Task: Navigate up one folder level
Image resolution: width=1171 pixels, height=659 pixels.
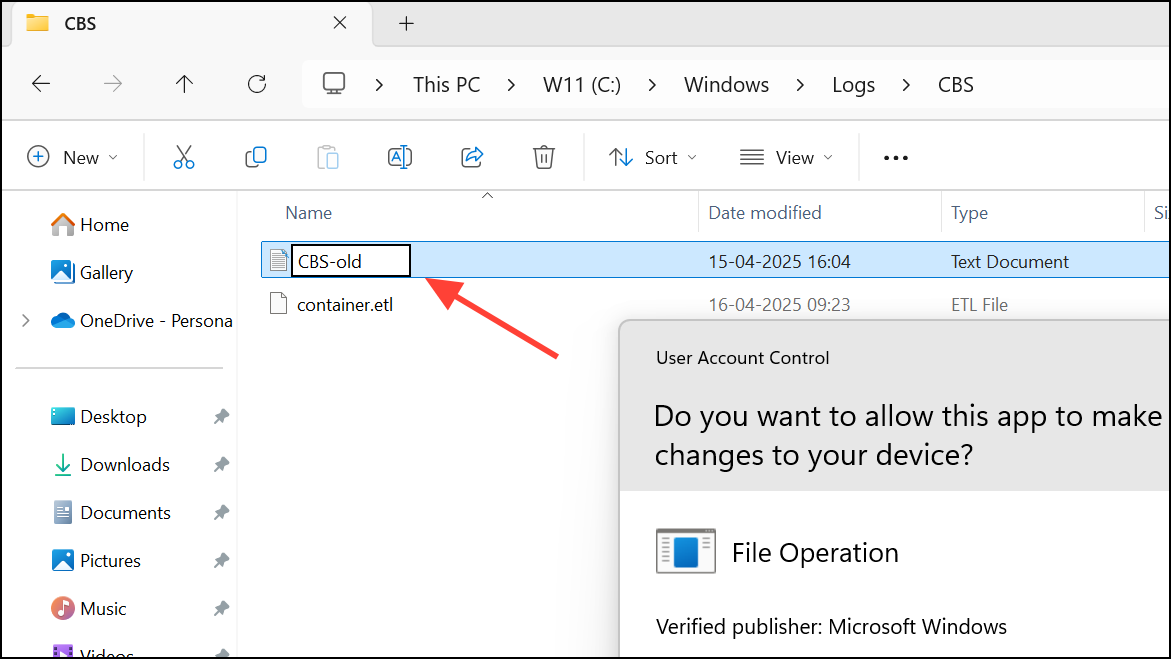Action: (184, 84)
